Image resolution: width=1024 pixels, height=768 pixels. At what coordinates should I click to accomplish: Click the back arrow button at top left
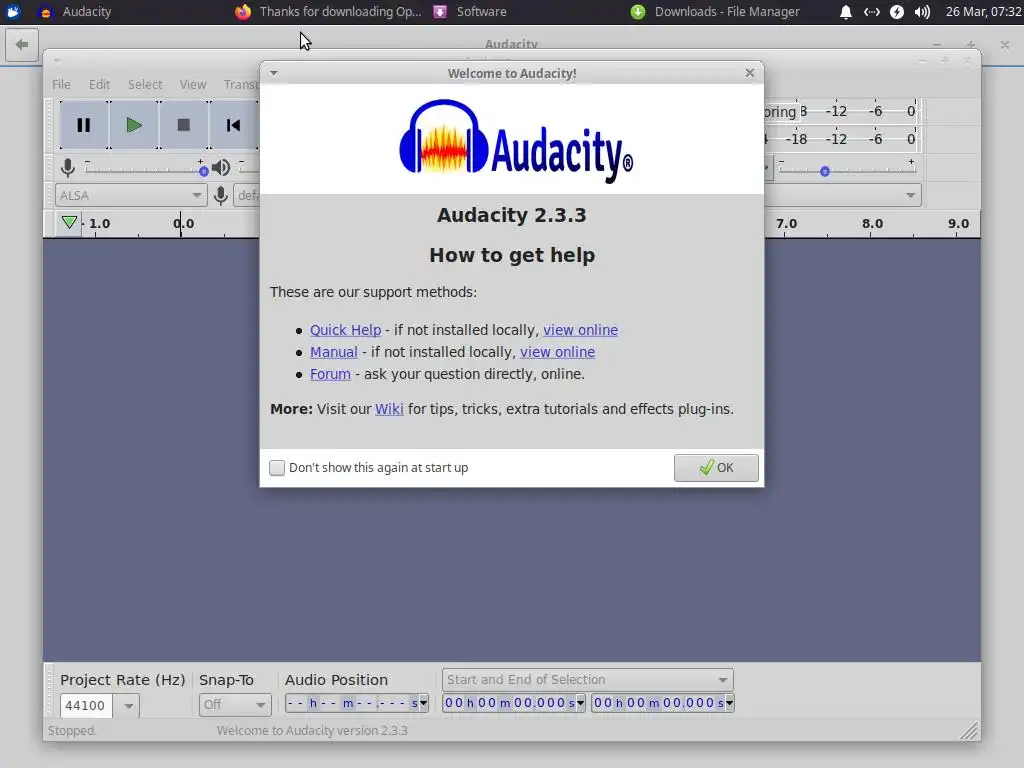click(x=22, y=44)
